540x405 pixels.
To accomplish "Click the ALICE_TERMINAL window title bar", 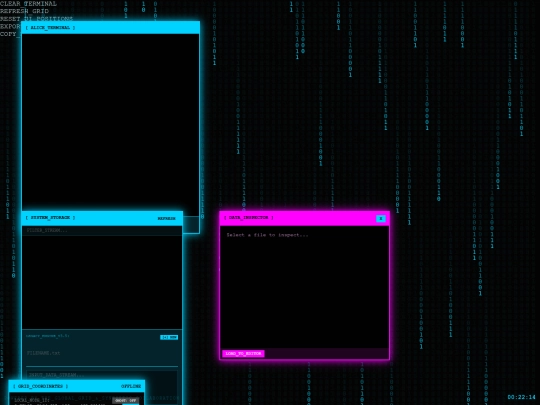I will [111, 28].
